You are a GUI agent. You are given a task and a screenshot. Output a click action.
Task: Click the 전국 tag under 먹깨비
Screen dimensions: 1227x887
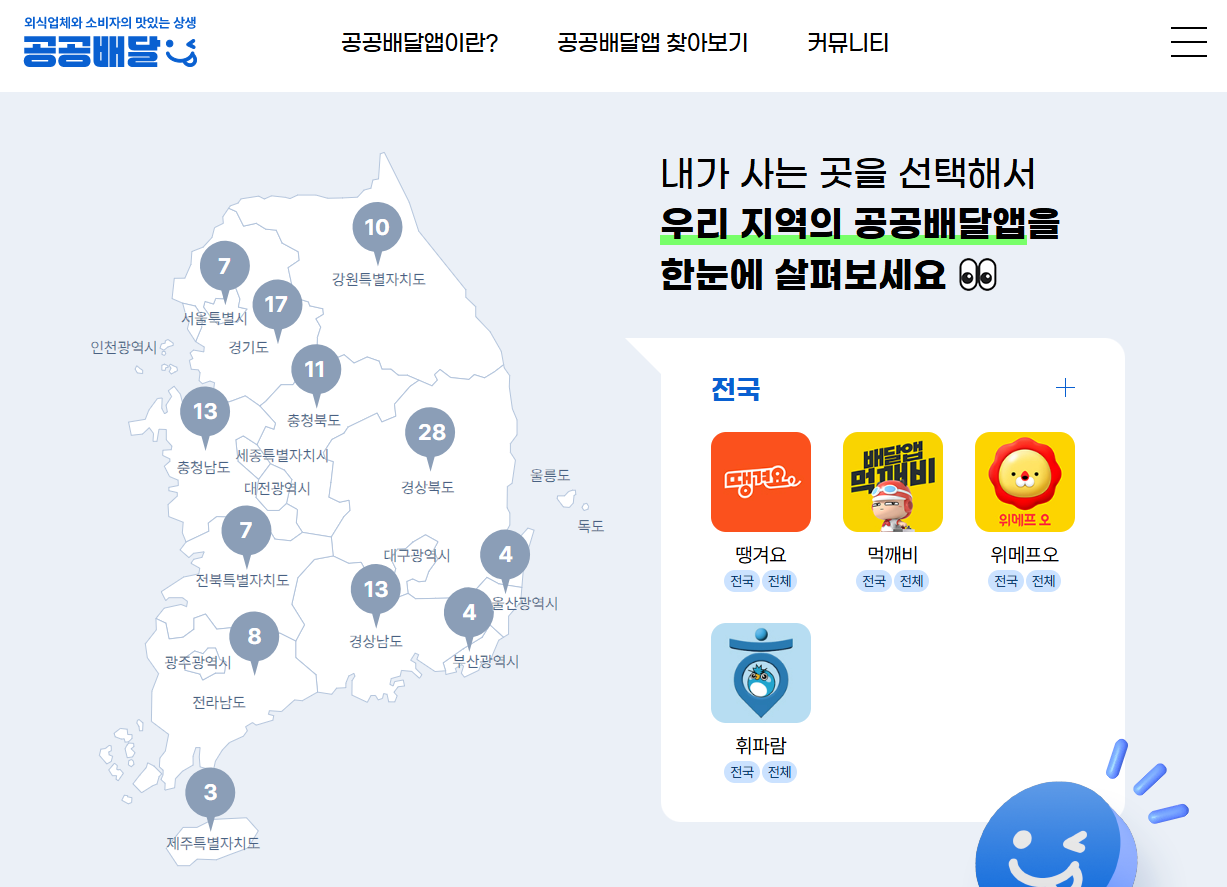click(x=874, y=581)
